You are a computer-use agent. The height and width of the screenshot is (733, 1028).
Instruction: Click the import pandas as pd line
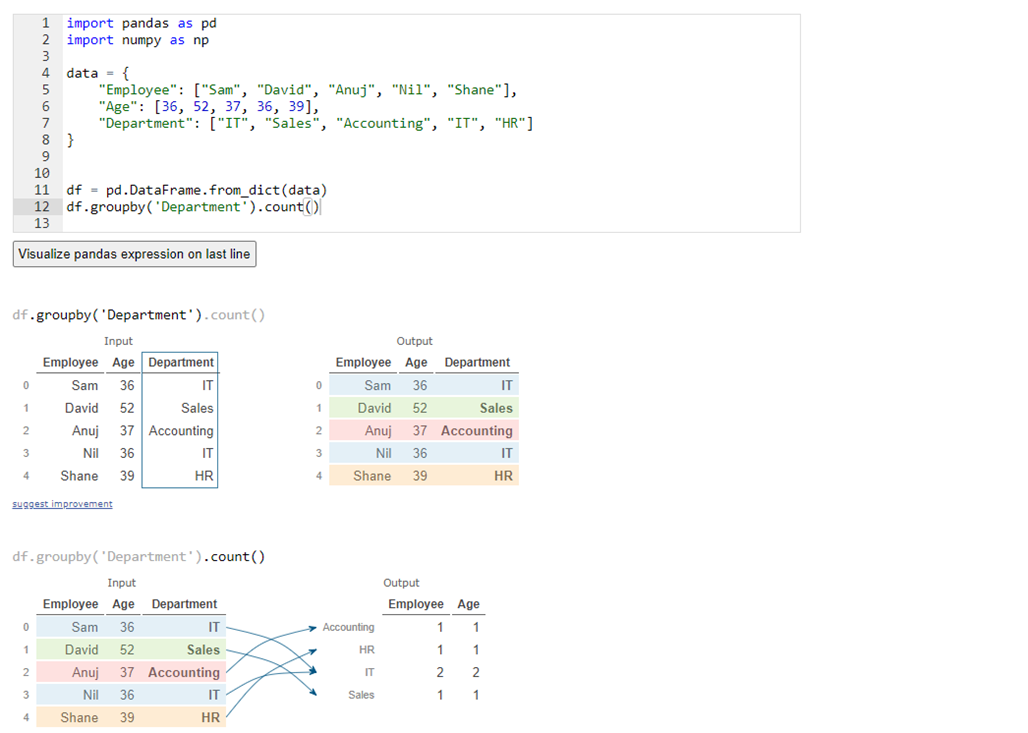click(141, 23)
